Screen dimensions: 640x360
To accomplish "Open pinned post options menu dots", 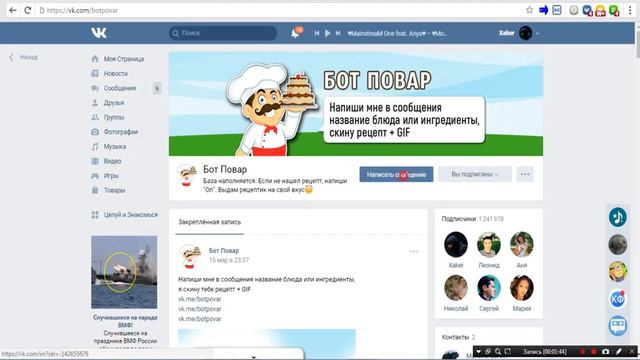I will coord(414,251).
